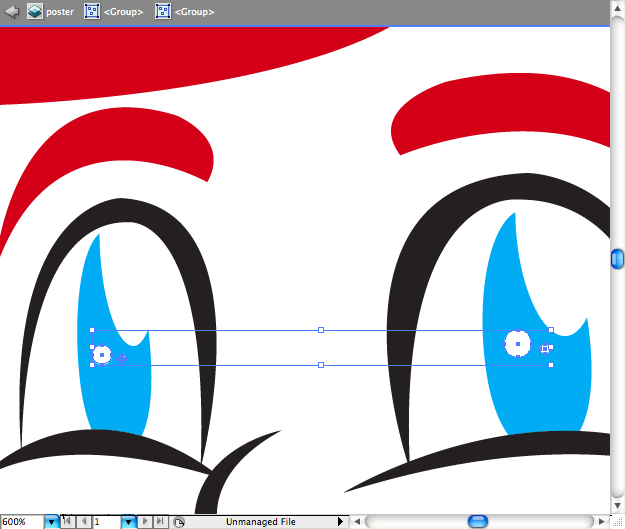Click the artboard number field

(x=106, y=521)
